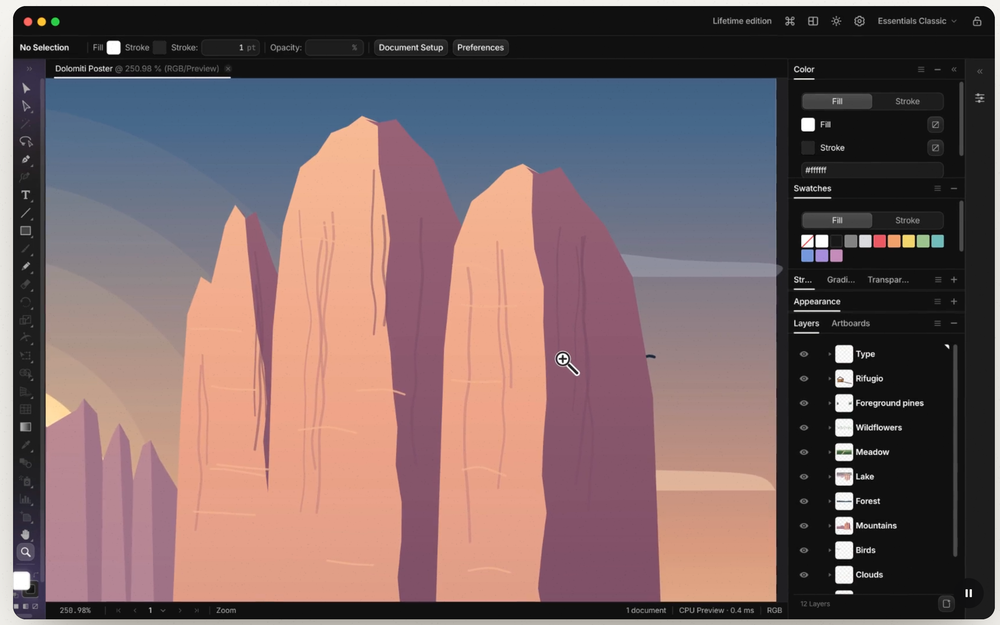Select the Rotate tool
Viewport: 1000px width, 625px height.
pyautogui.click(x=26, y=302)
